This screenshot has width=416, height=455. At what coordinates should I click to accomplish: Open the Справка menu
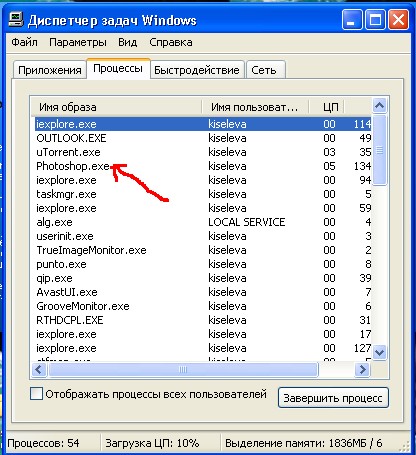tap(171, 42)
